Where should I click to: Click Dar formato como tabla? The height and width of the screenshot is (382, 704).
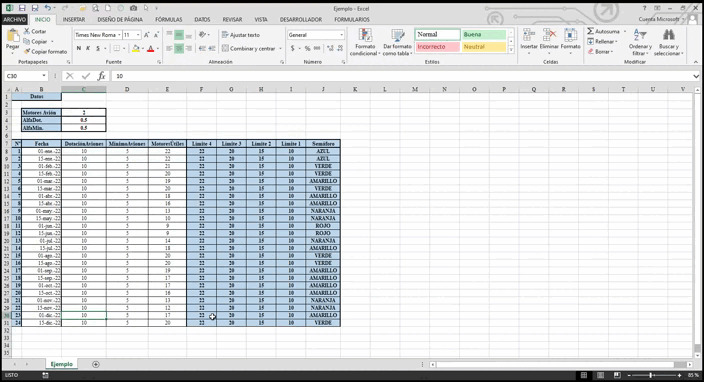point(397,42)
